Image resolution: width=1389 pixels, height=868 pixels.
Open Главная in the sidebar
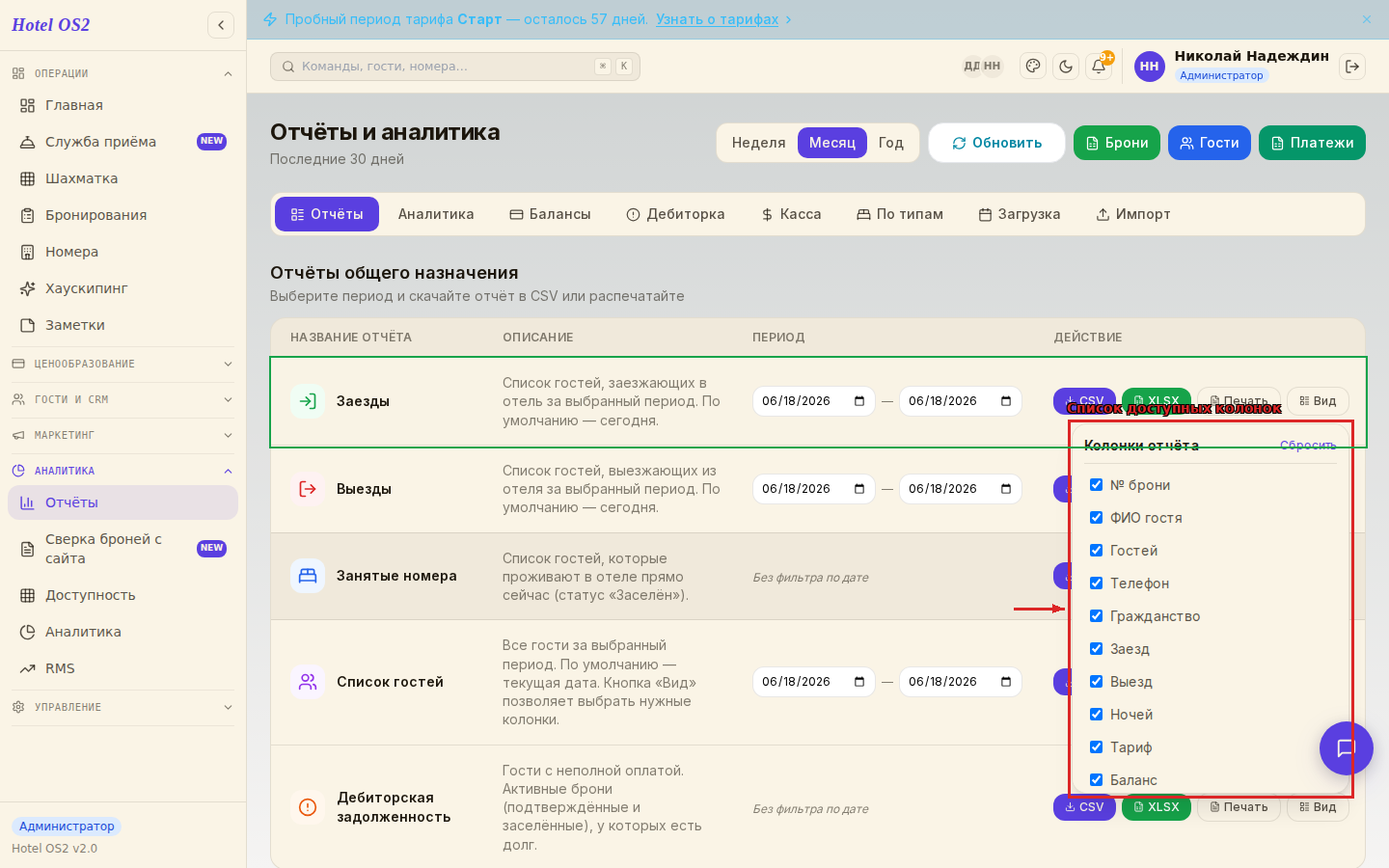pyautogui.click(x=123, y=105)
